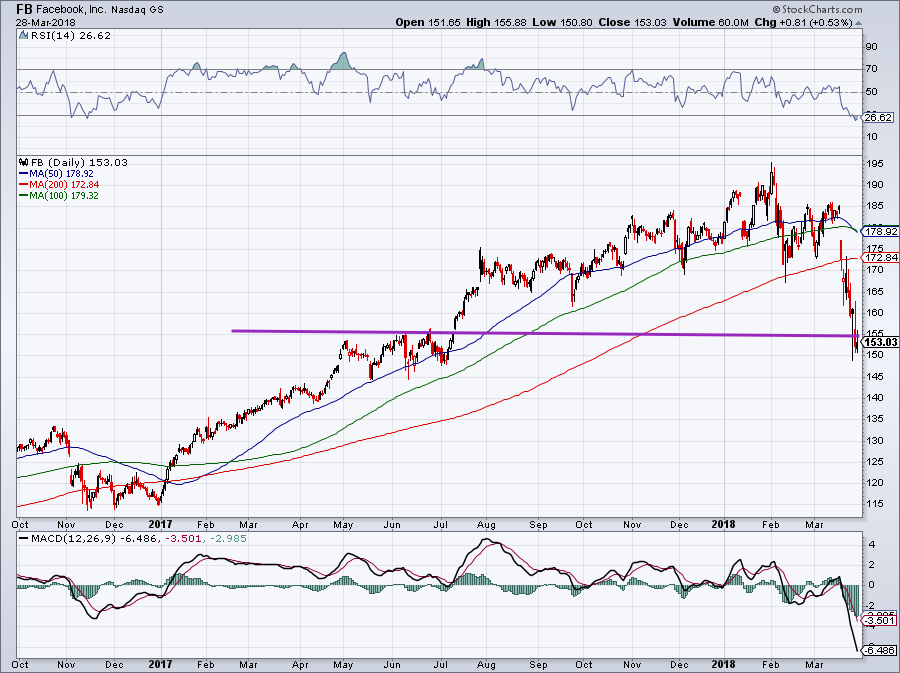
Task: Click the Chg +0.81 (+0.53%) value
Action: pos(803,23)
